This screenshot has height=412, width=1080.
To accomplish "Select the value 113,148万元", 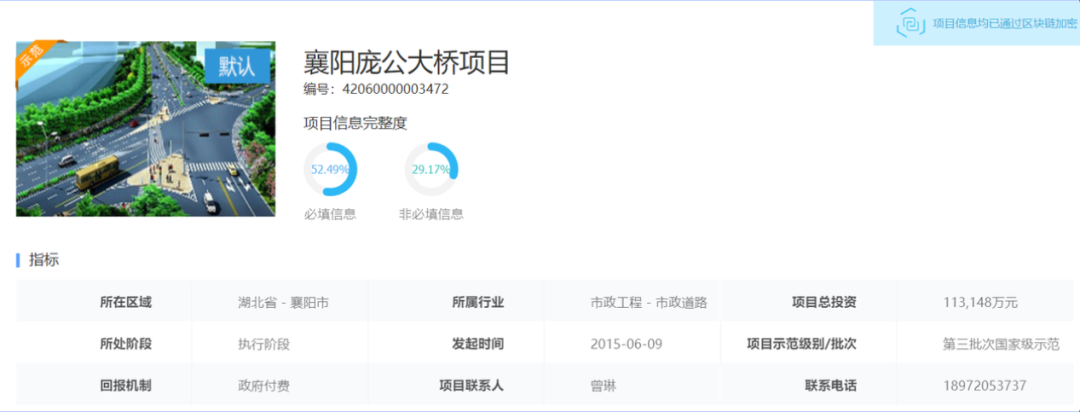I will (x=980, y=302).
